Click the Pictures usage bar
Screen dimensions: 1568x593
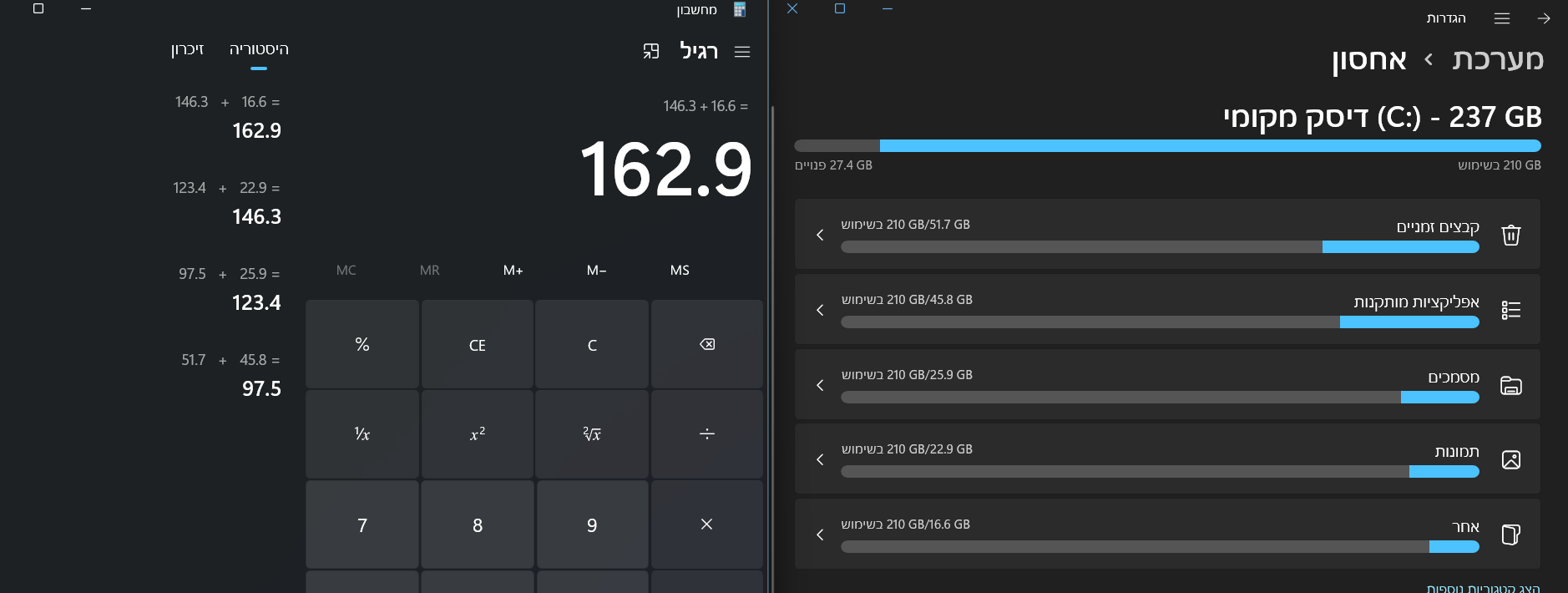[x=1160, y=472]
